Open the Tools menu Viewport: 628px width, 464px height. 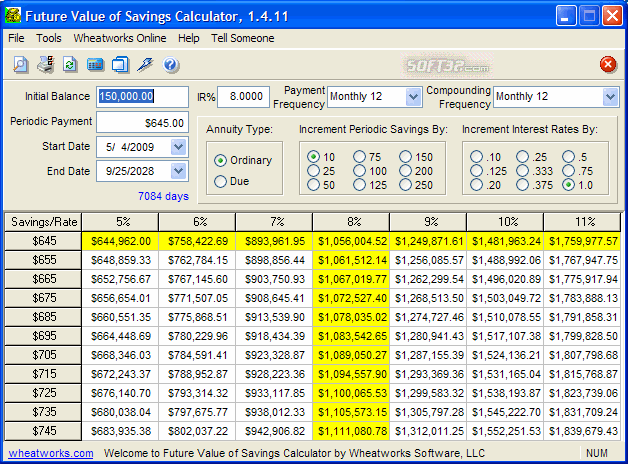point(49,38)
